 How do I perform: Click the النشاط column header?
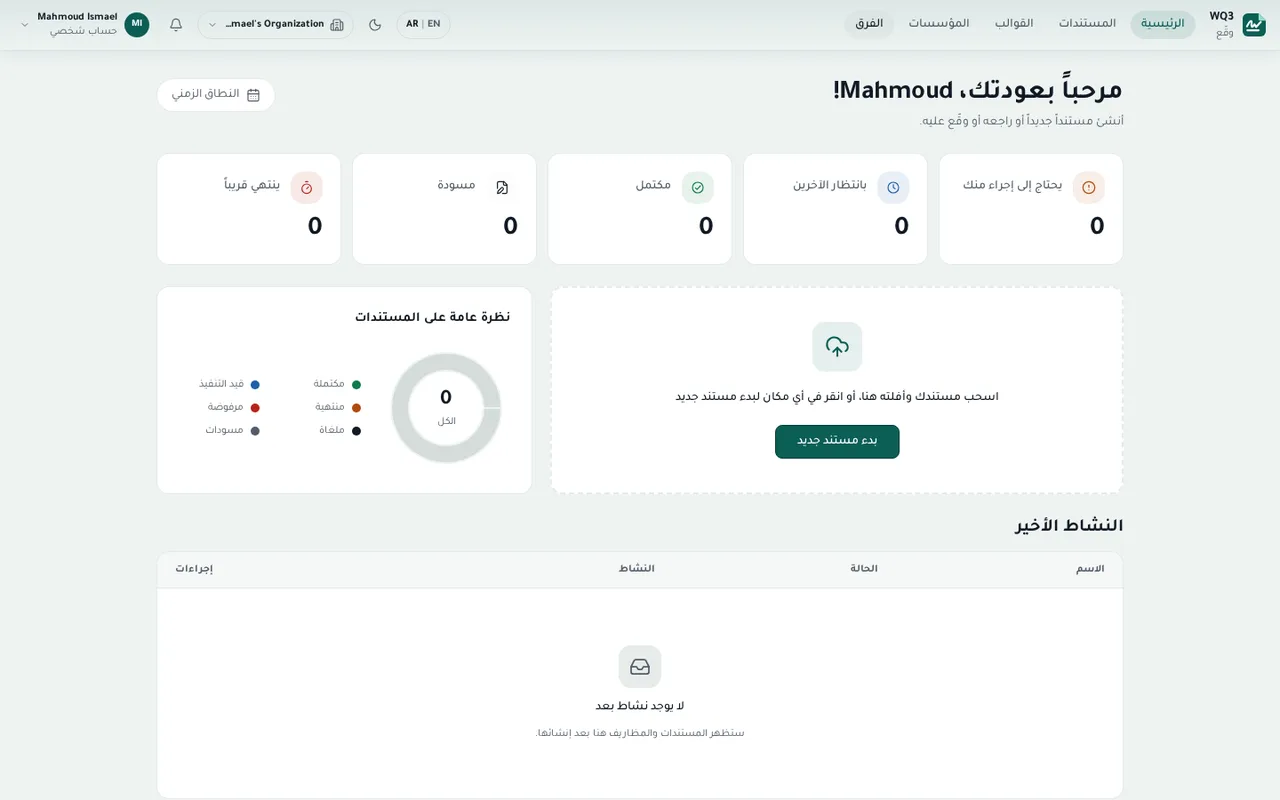click(x=637, y=569)
